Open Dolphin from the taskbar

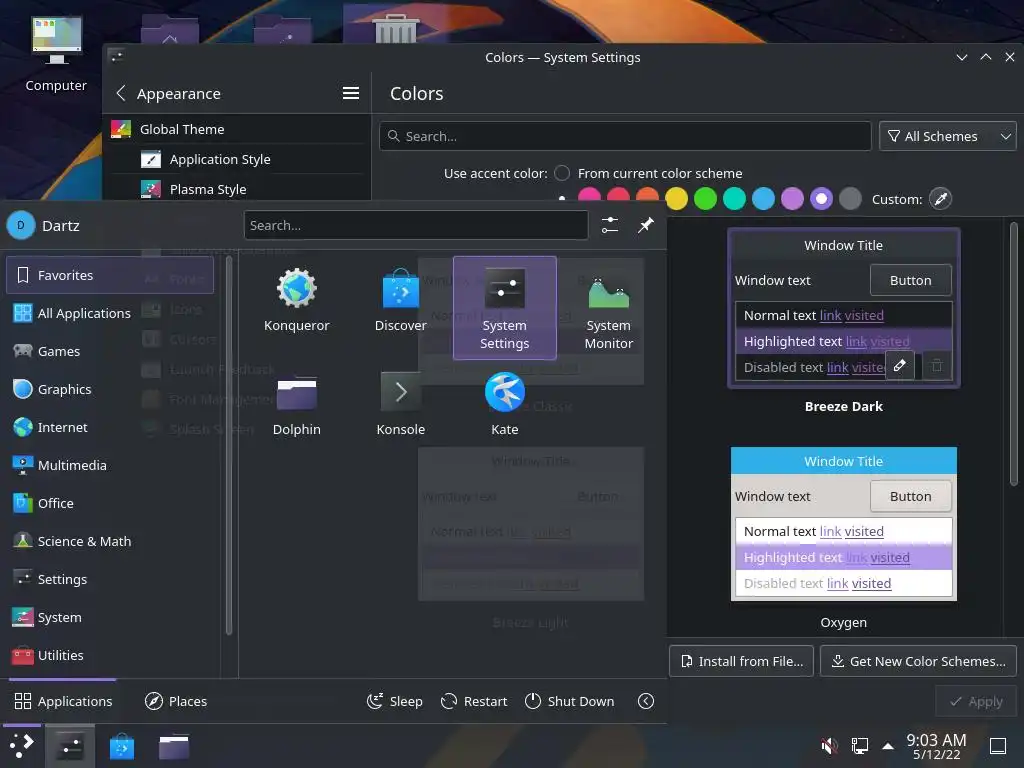coord(174,746)
